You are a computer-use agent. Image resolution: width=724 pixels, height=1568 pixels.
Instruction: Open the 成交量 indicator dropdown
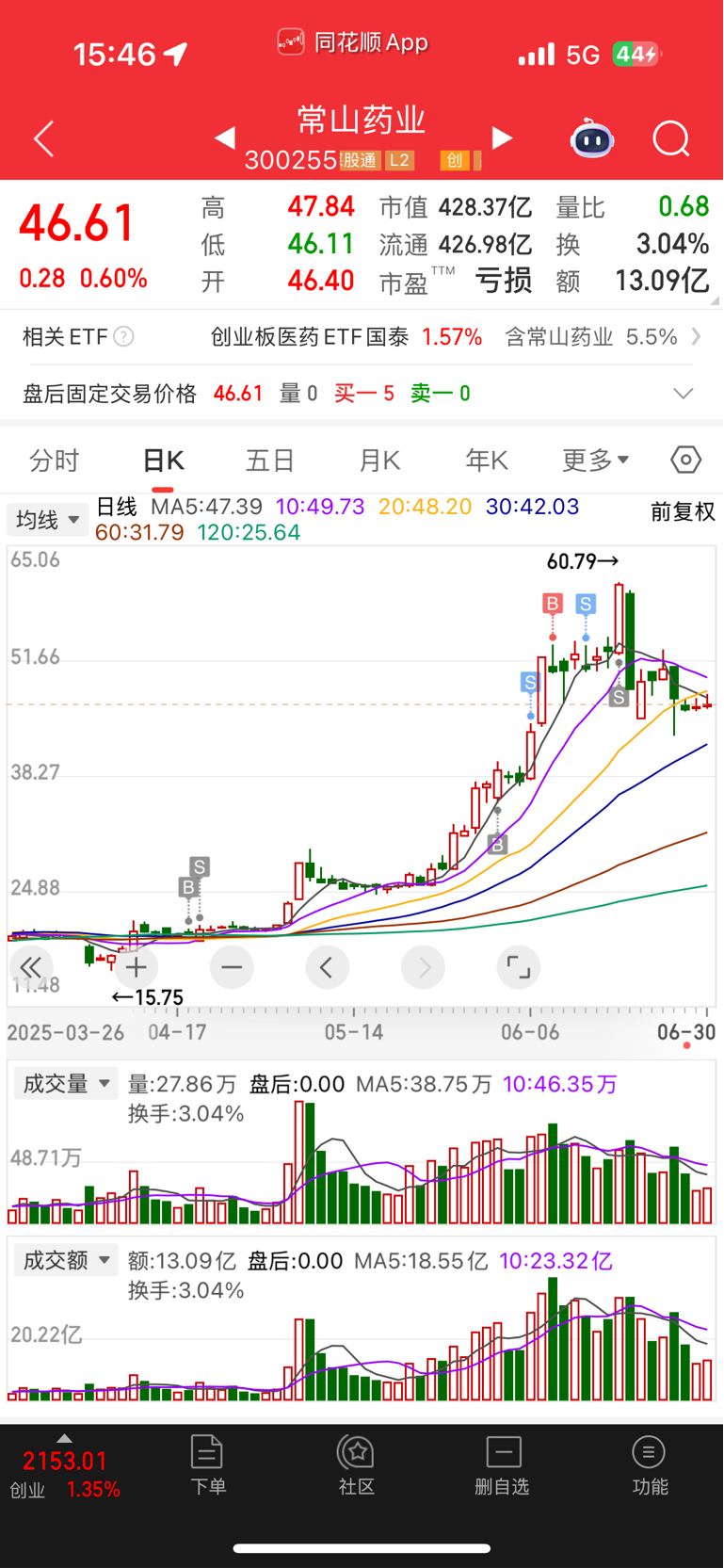coord(65,1084)
